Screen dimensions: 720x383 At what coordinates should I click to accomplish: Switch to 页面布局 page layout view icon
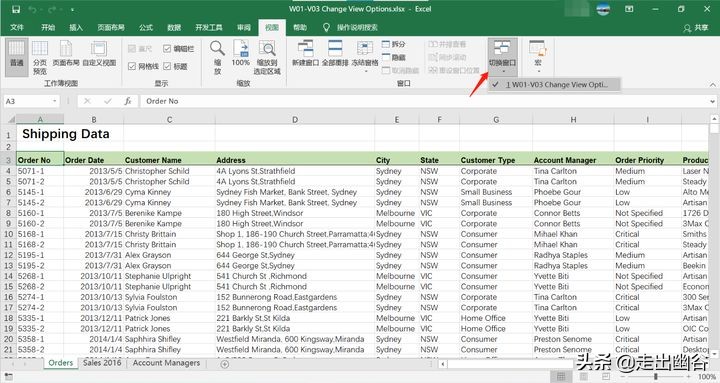pyautogui.click(x=66, y=53)
